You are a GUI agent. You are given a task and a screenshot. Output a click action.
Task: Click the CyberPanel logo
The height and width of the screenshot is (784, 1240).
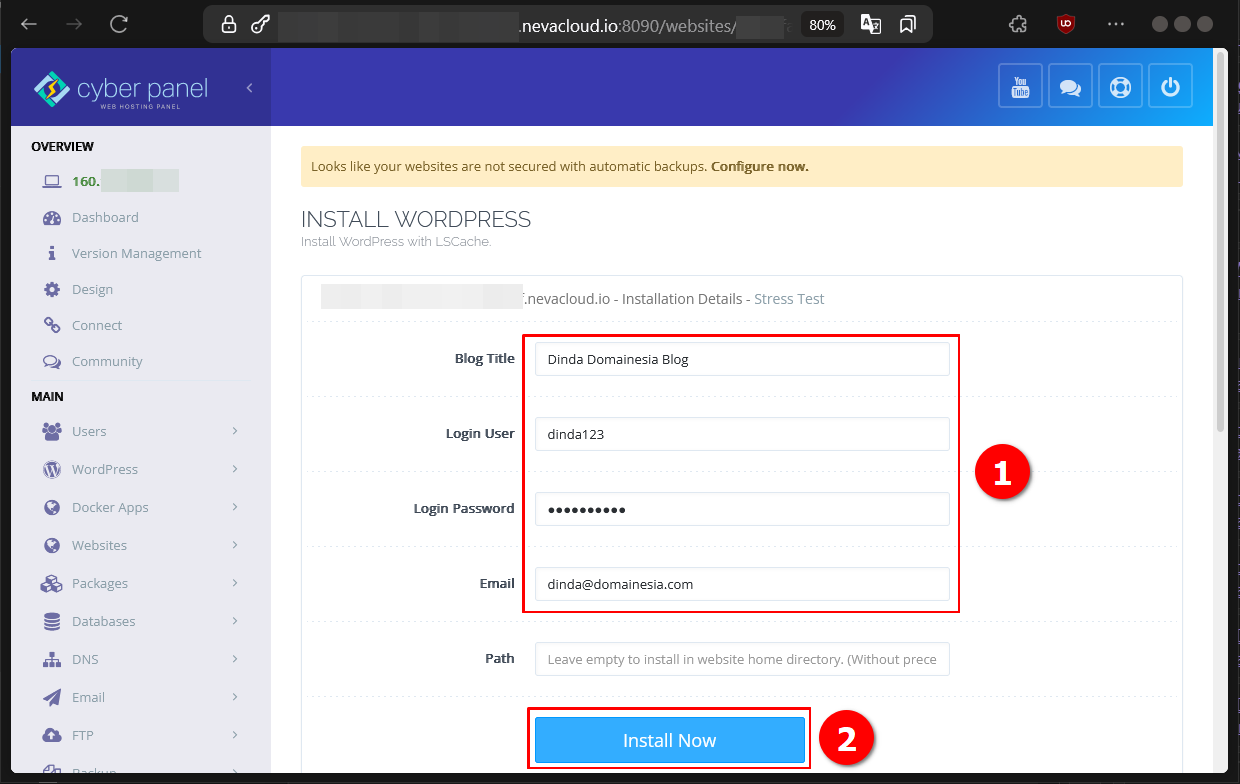click(x=120, y=89)
